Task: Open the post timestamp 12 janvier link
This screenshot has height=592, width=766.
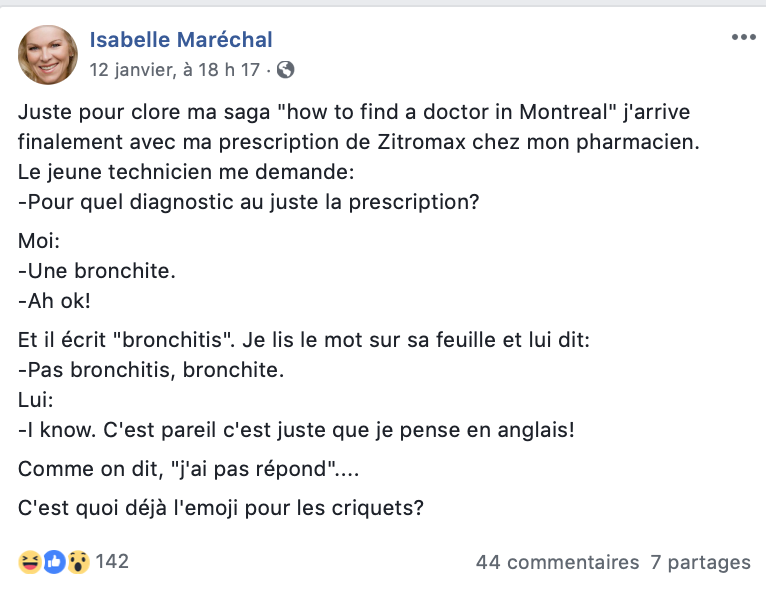Action: click(174, 70)
